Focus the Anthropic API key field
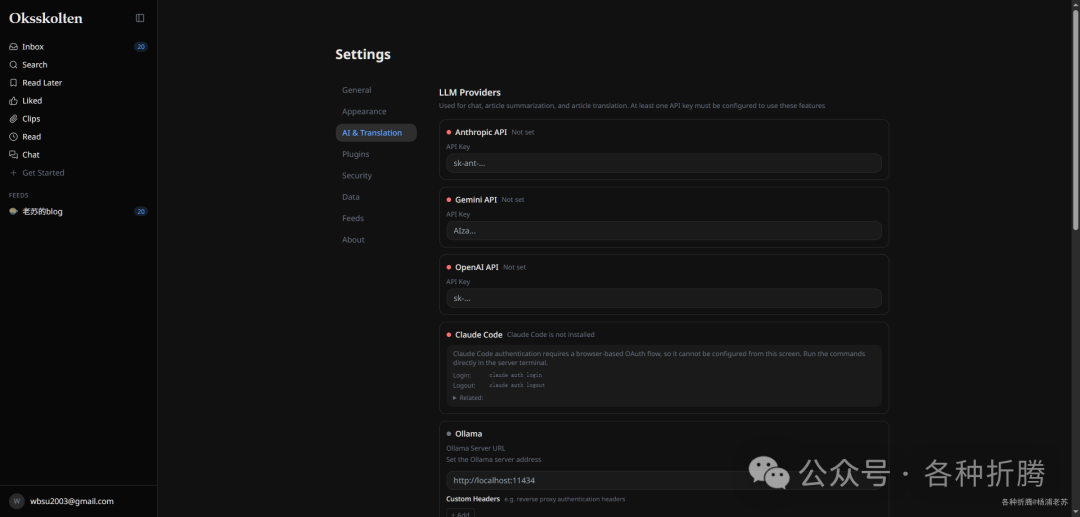Image resolution: width=1080 pixels, height=517 pixels. 663,163
